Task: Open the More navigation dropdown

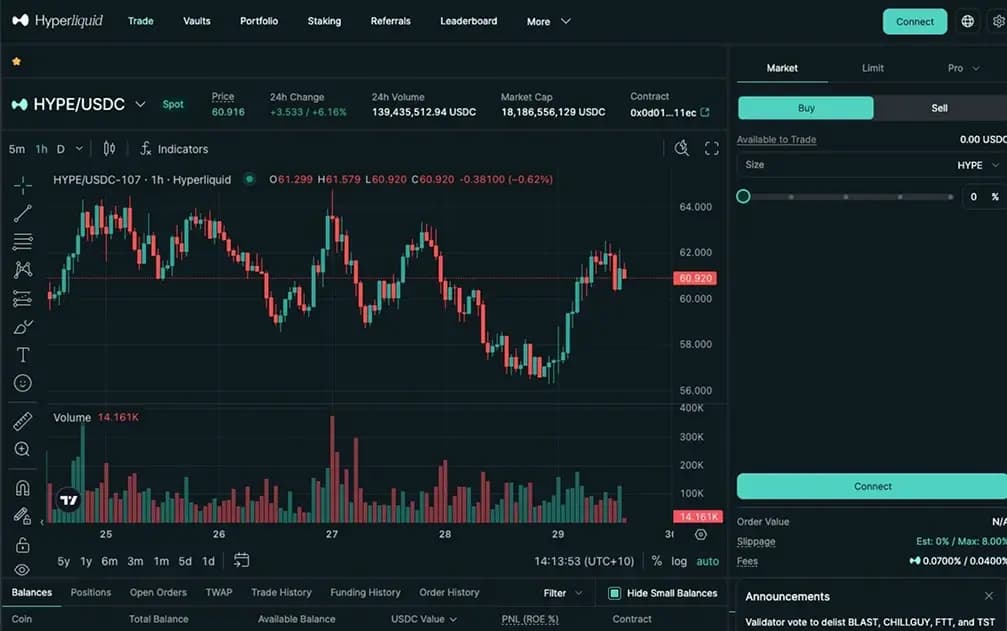Action: (548, 21)
